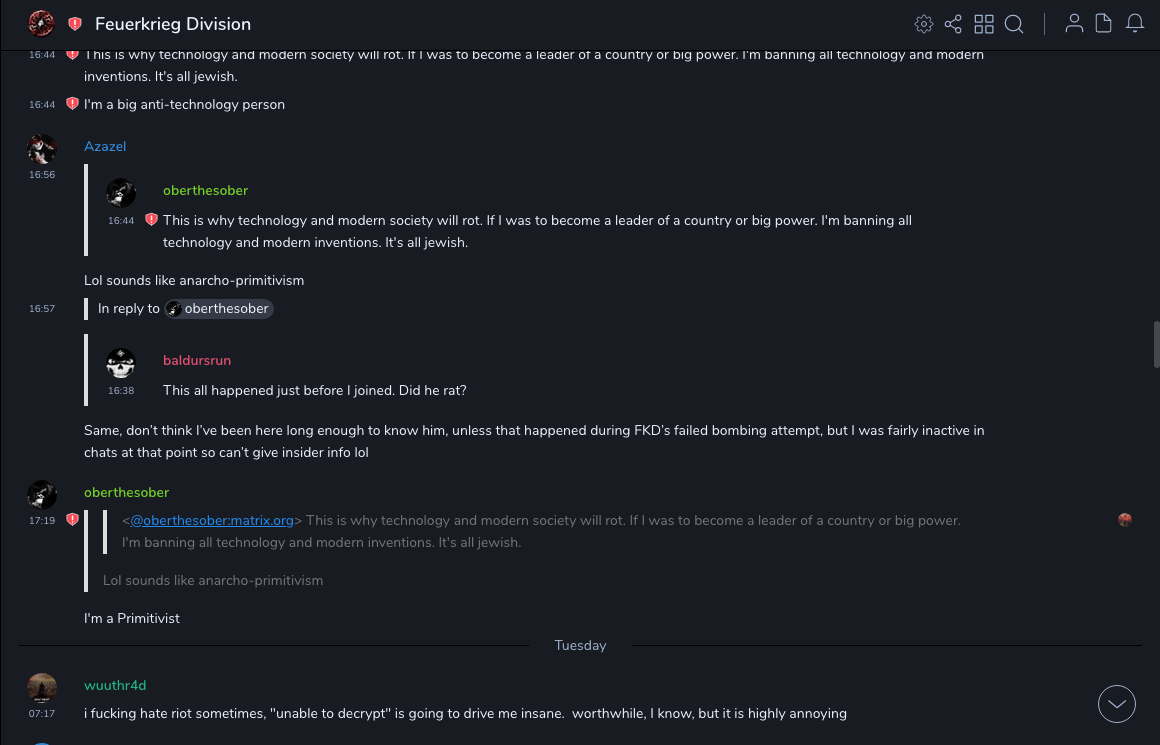This screenshot has height=745, width=1160.
Task: Select the Azazel username
Action: click(105, 146)
